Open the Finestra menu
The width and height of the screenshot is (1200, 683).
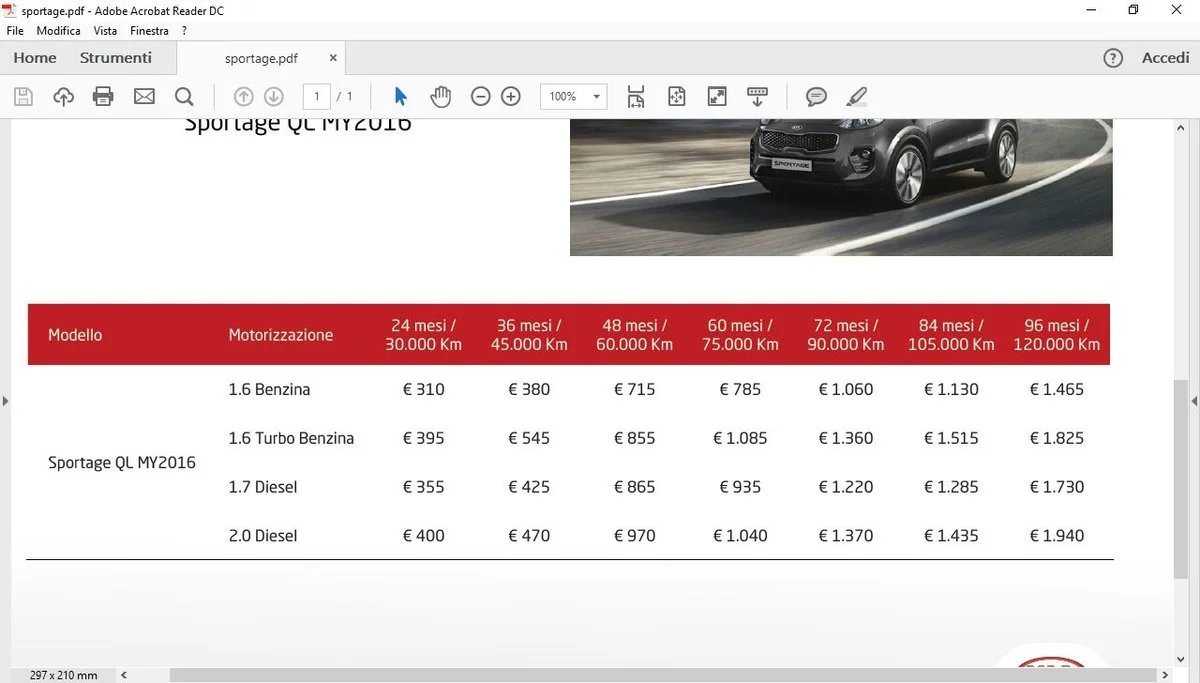pyautogui.click(x=149, y=31)
